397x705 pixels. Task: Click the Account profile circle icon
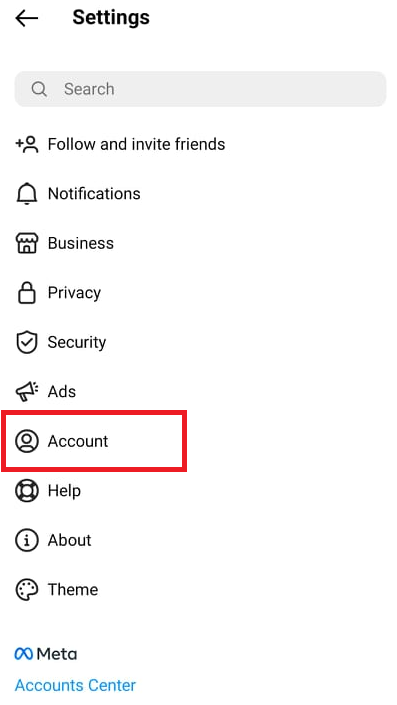tap(27, 441)
